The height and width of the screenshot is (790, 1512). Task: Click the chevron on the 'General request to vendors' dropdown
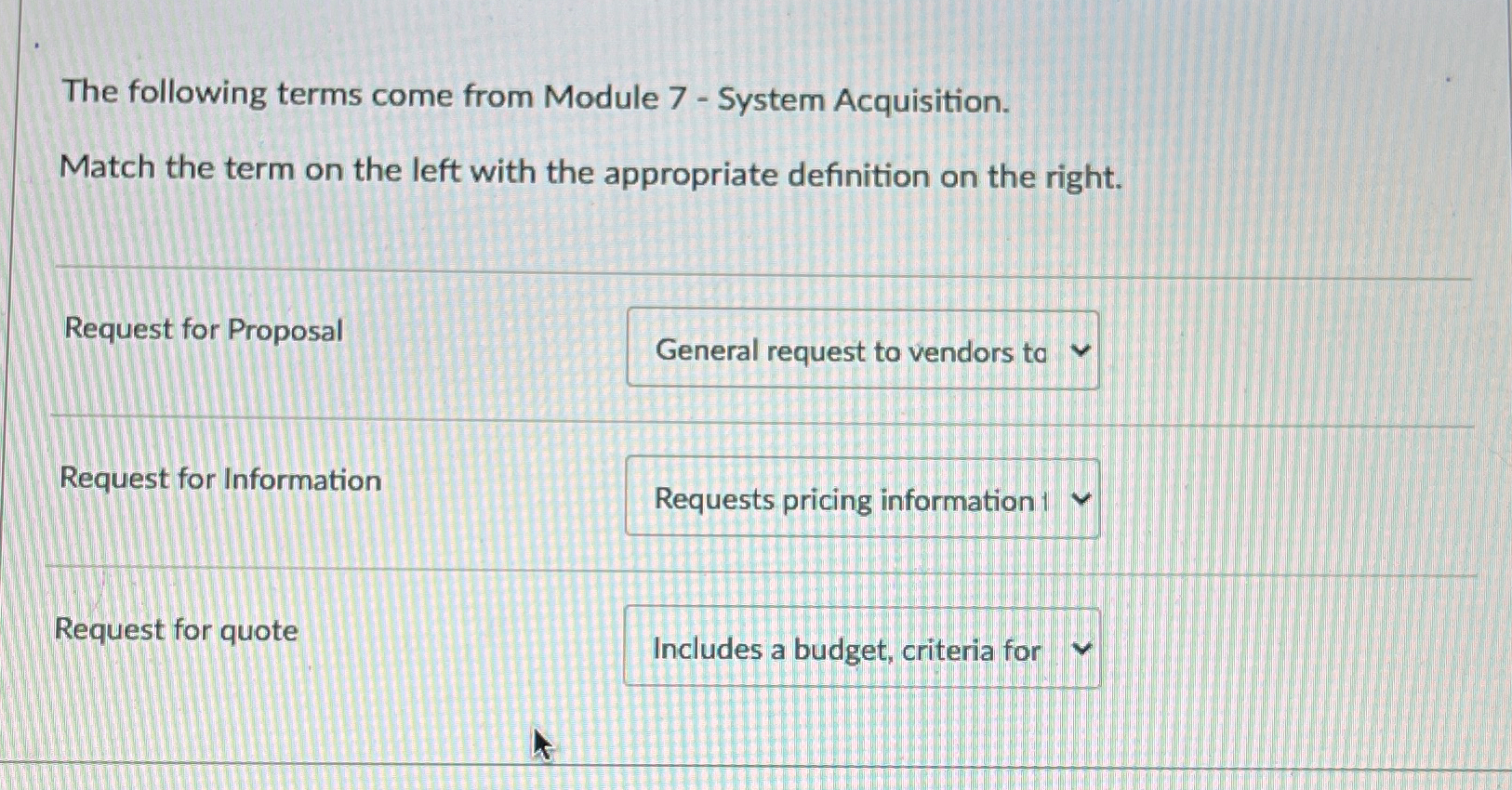point(1080,350)
